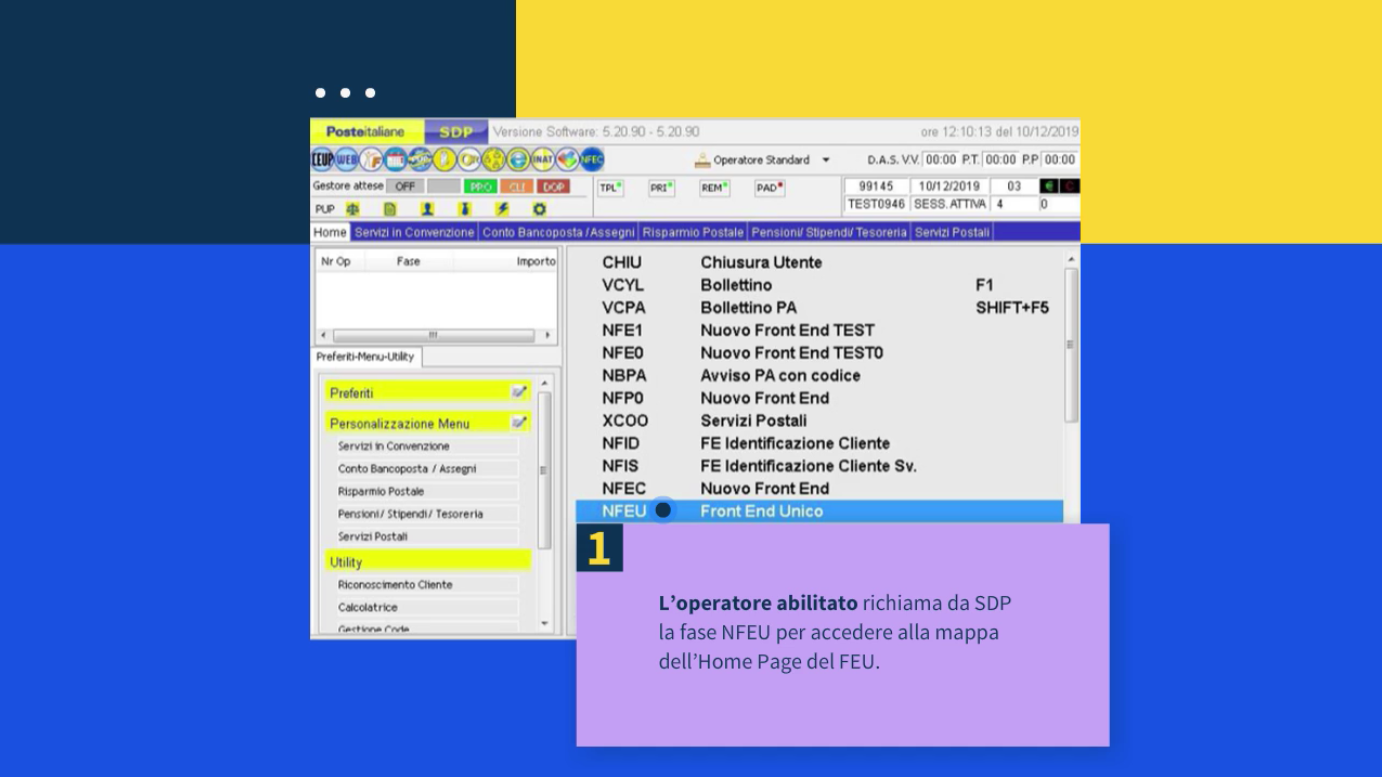Click the CEUP round toolbar icon
1382x777 pixels.
point(322,160)
